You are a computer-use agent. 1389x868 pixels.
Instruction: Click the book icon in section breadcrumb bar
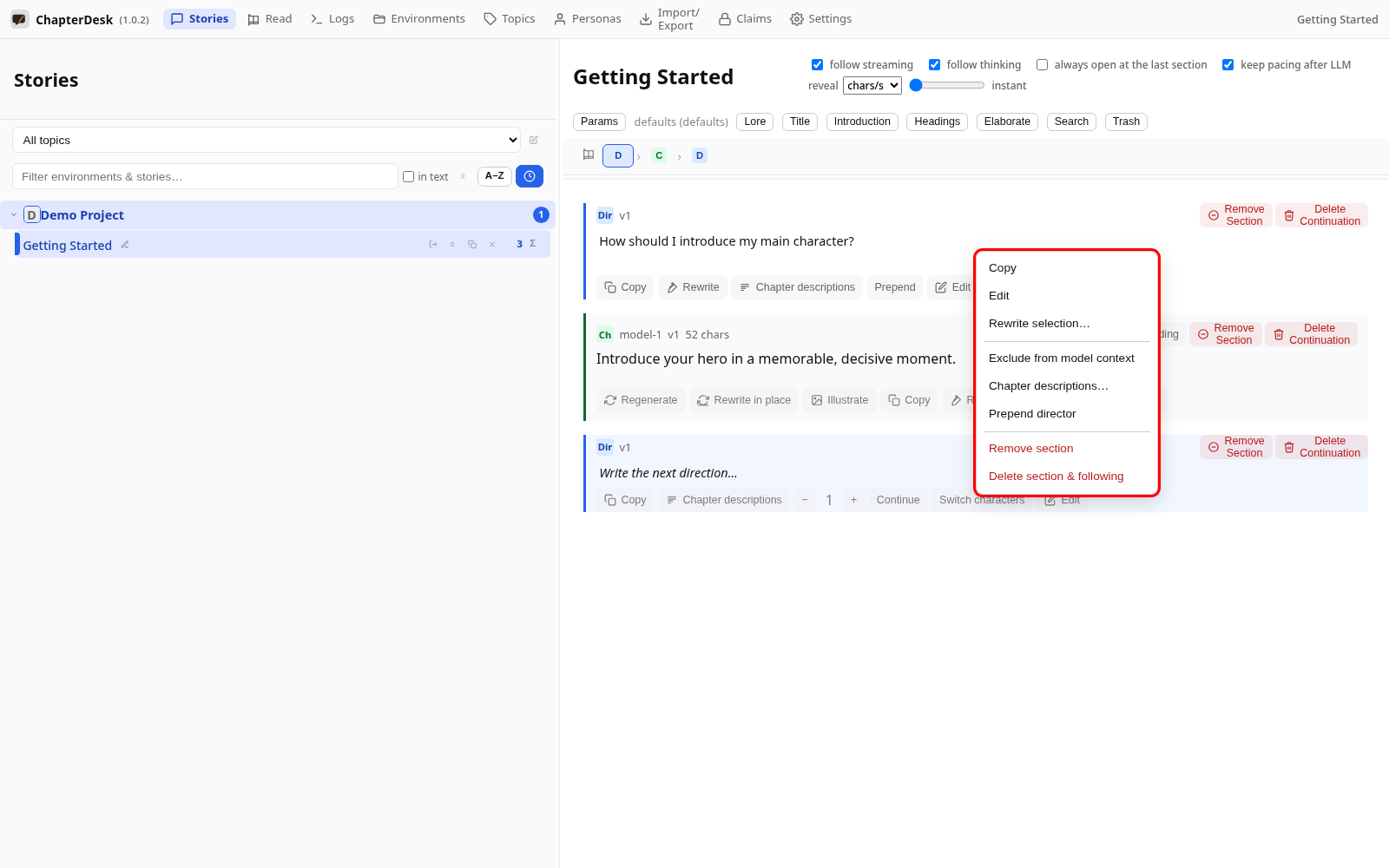tap(589, 155)
